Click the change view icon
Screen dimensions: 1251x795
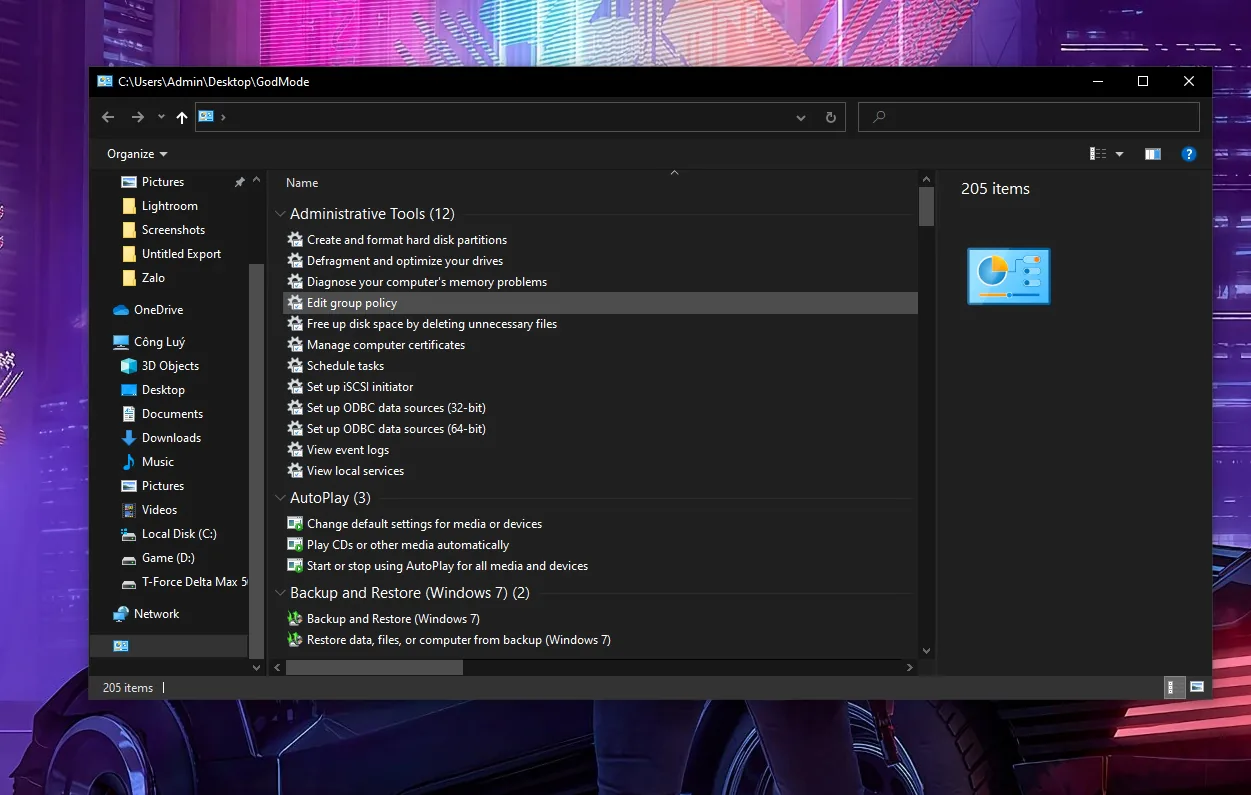pos(1098,154)
